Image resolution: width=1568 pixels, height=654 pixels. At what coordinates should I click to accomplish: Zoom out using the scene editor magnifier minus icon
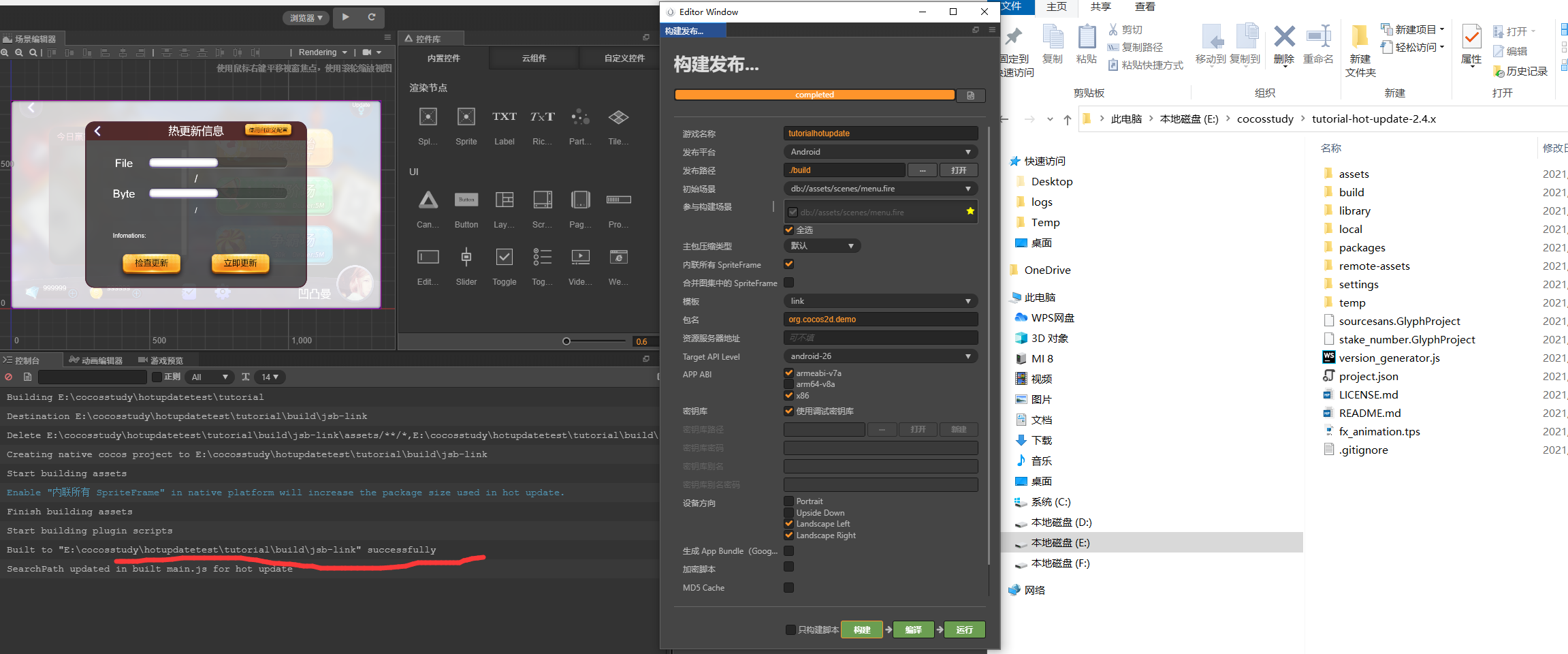(x=19, y=52)
